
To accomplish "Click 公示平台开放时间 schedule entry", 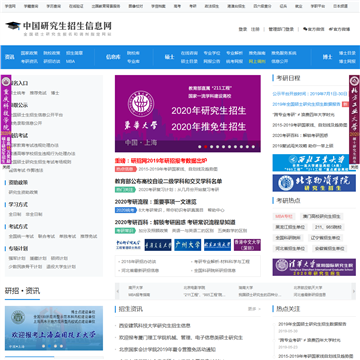I will [310, 94].
